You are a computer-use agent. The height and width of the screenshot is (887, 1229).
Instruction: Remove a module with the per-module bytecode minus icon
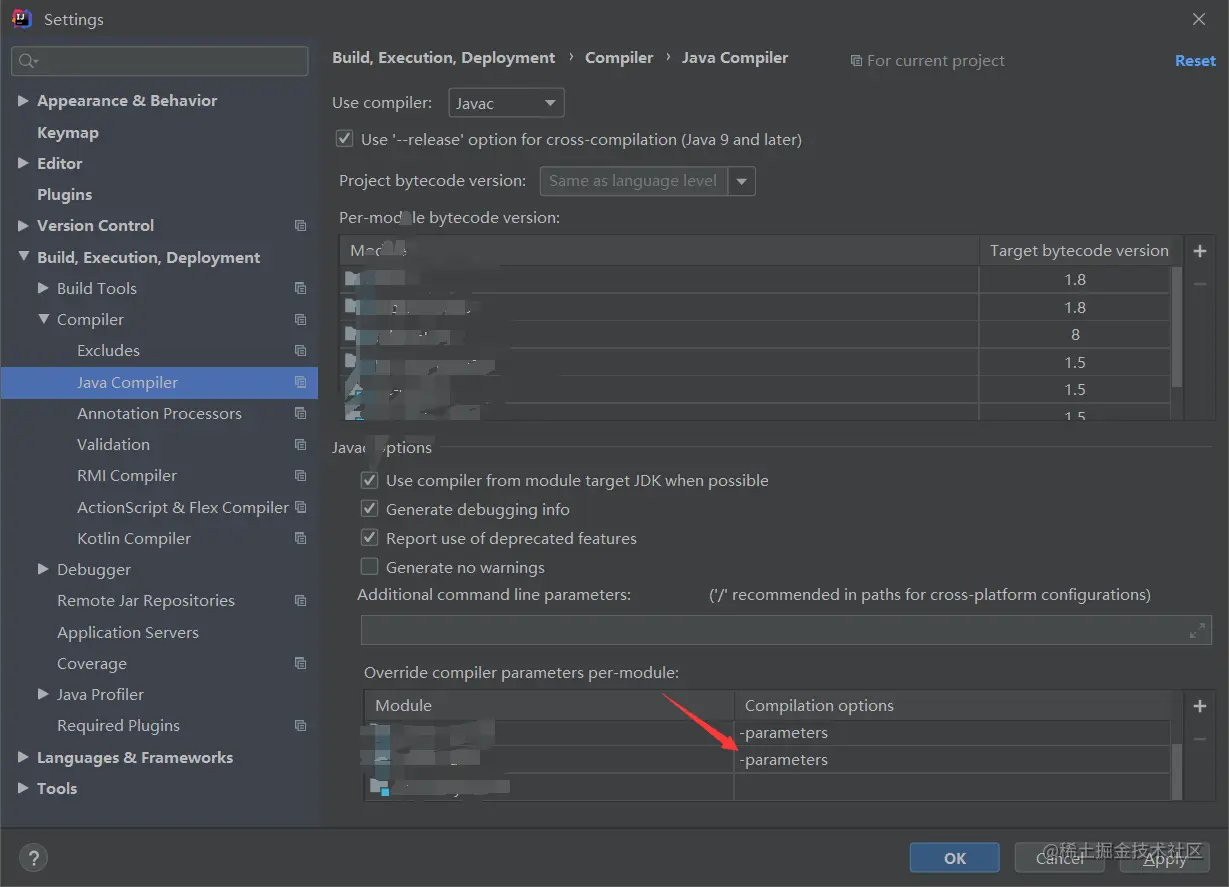pyautogui.click(x=1200, y=285)
